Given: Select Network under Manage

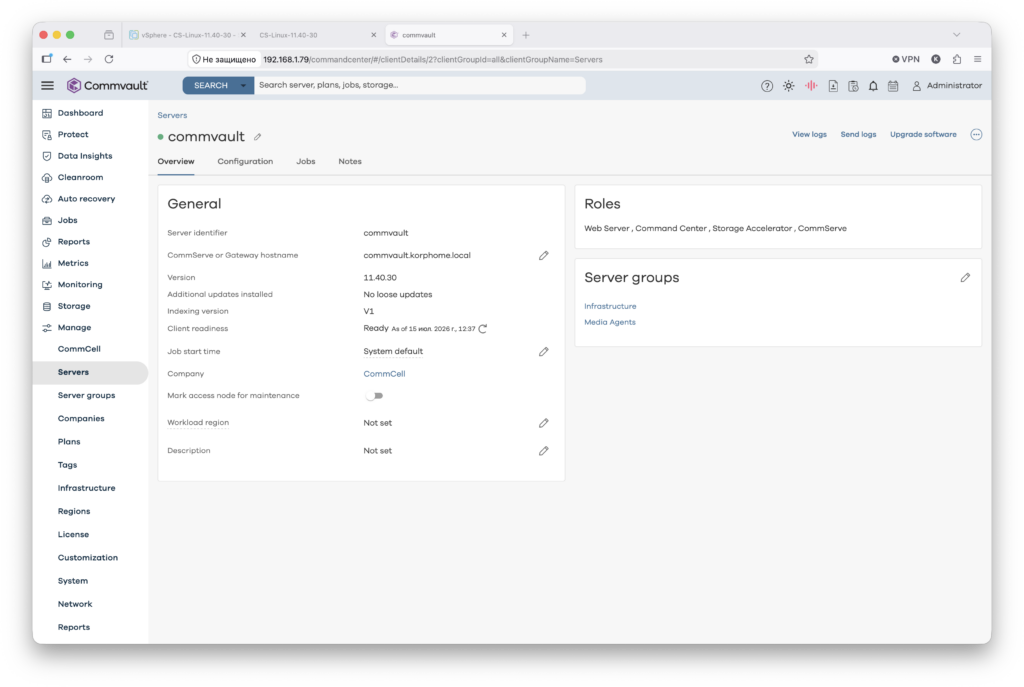Looking at the screenshot, I should coord(75,604).
